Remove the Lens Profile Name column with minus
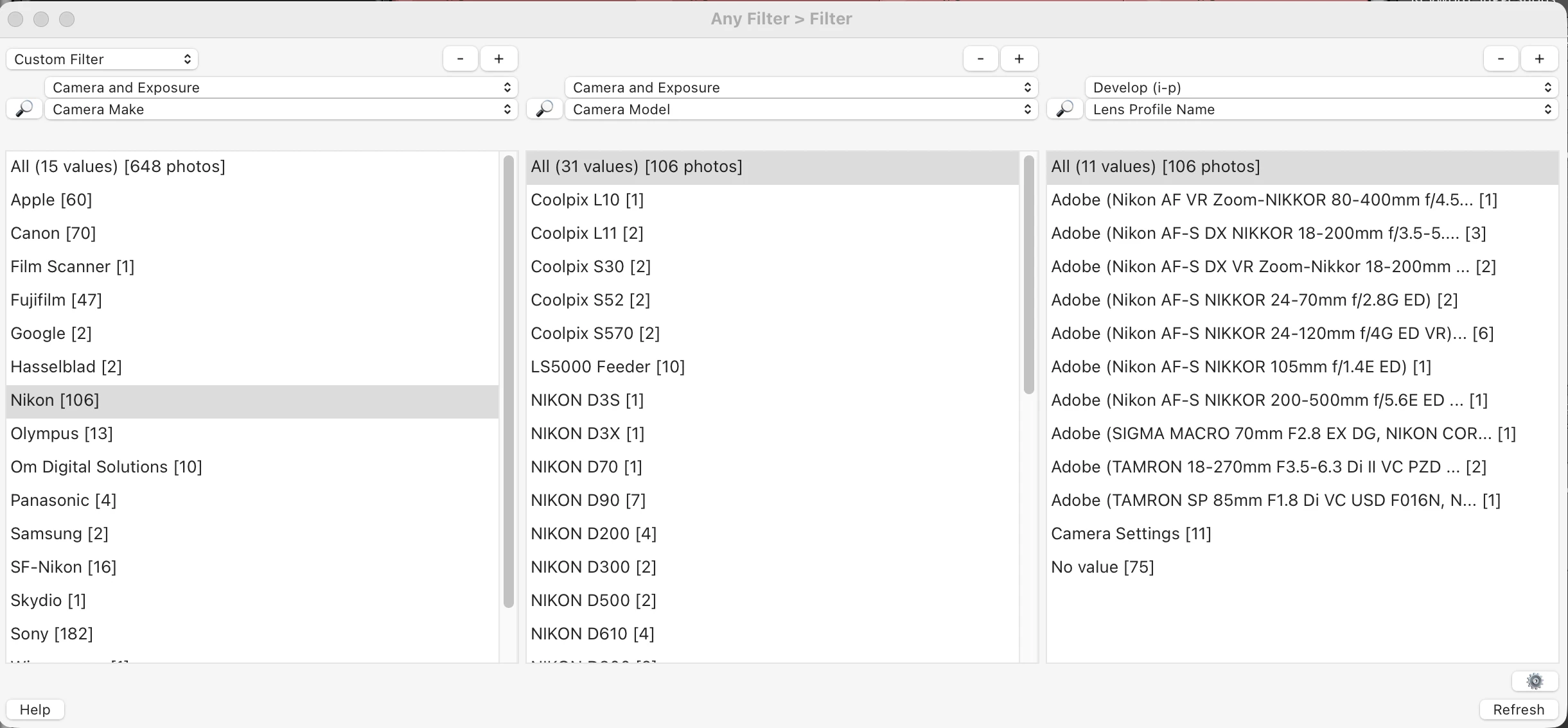Screen dimensions: 1568x728 (x=1501, y=59)
